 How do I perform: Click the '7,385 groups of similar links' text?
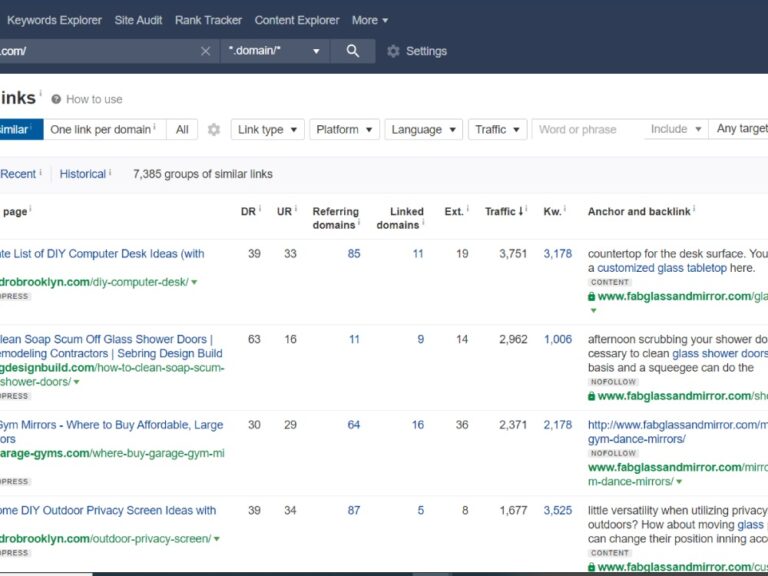pyautogui.click(x=203, y=174)
